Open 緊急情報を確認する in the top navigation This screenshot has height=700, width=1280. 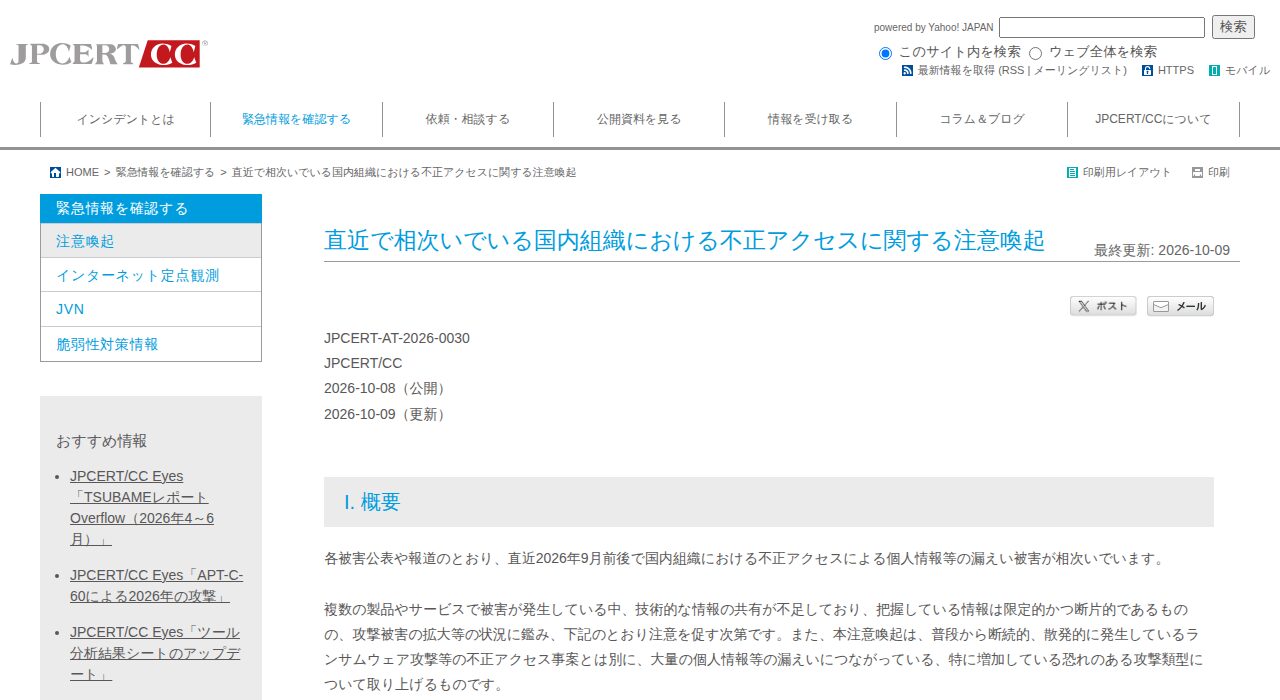(x=296, y=119)
